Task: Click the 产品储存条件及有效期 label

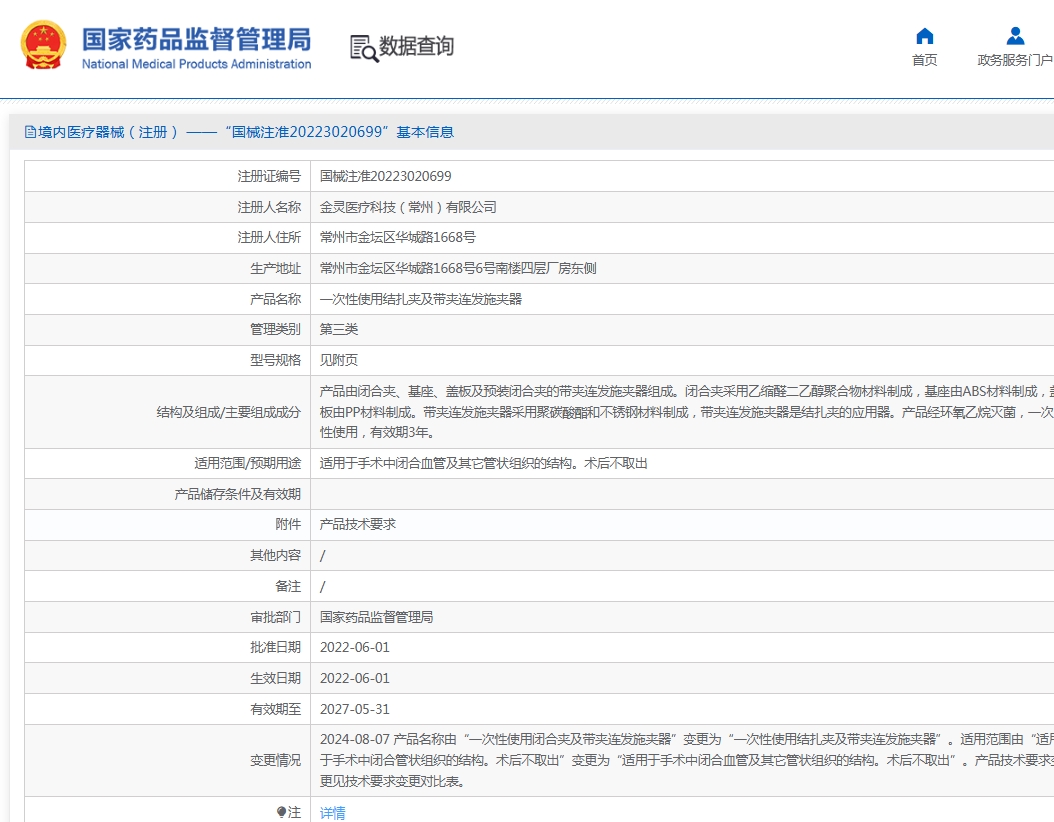Action: (x=237, y=494)
